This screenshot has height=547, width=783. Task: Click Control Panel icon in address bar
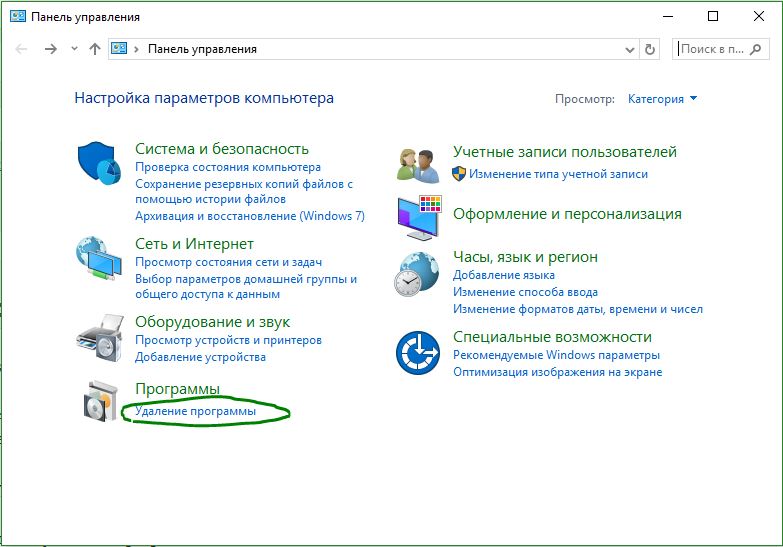[x=119, y=48]
